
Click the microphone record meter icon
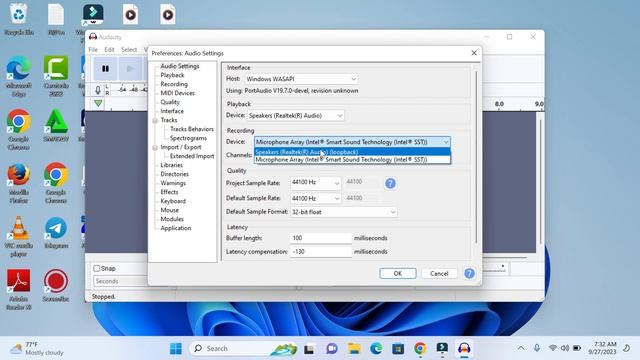[98, 90]
